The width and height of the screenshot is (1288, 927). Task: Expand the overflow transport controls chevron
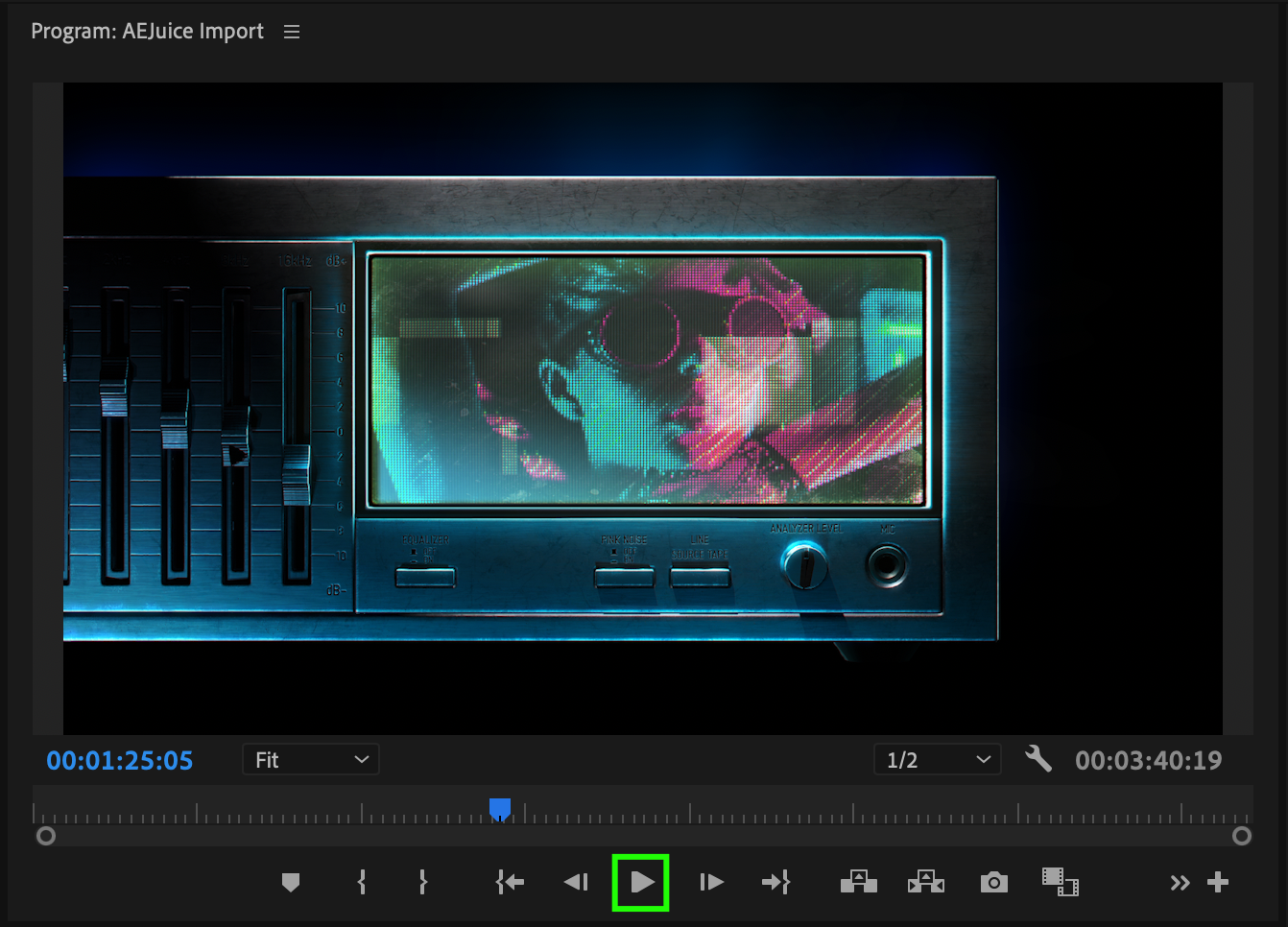tap(1180, 883)
